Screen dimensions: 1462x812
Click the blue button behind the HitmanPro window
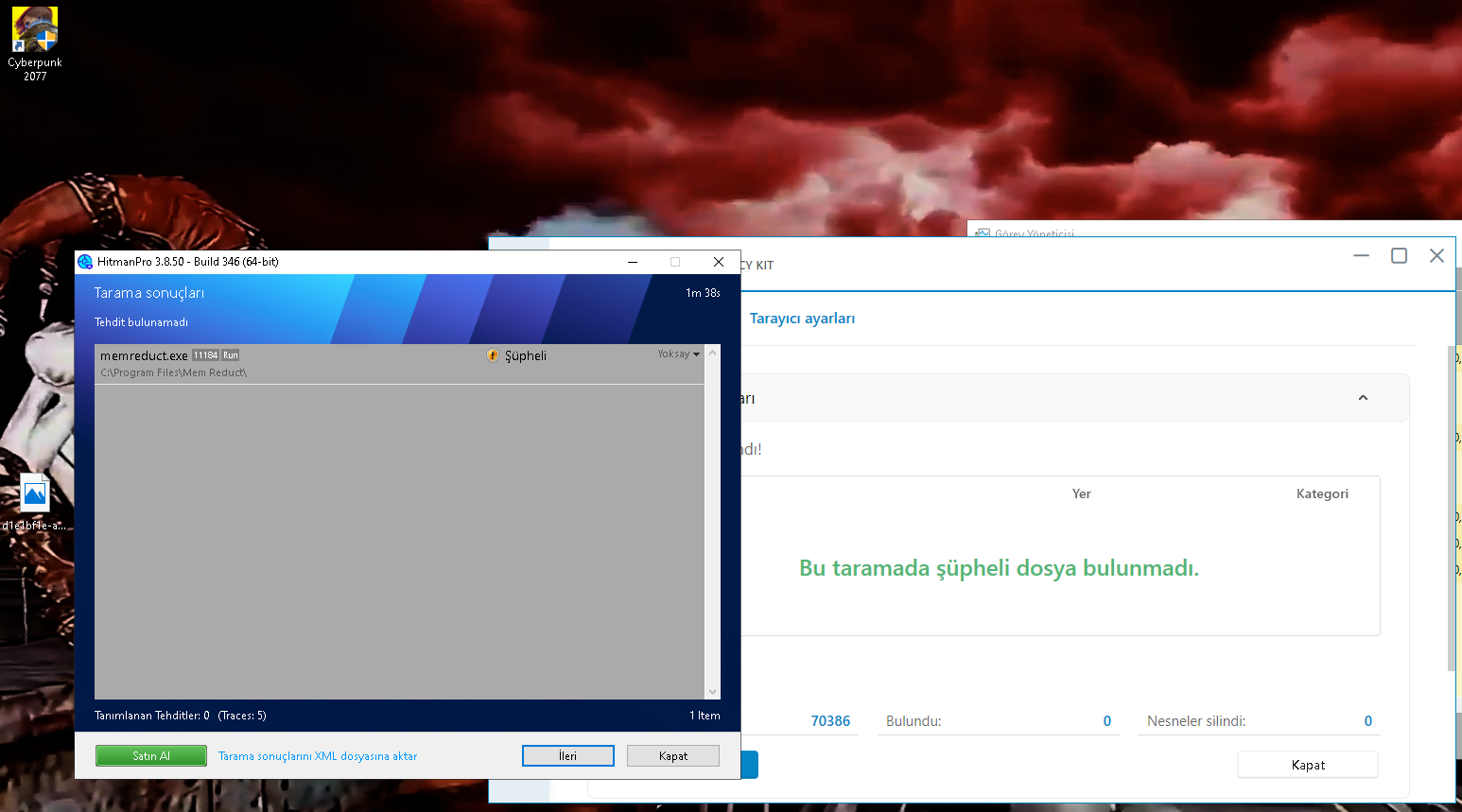(x=749, y=765)
